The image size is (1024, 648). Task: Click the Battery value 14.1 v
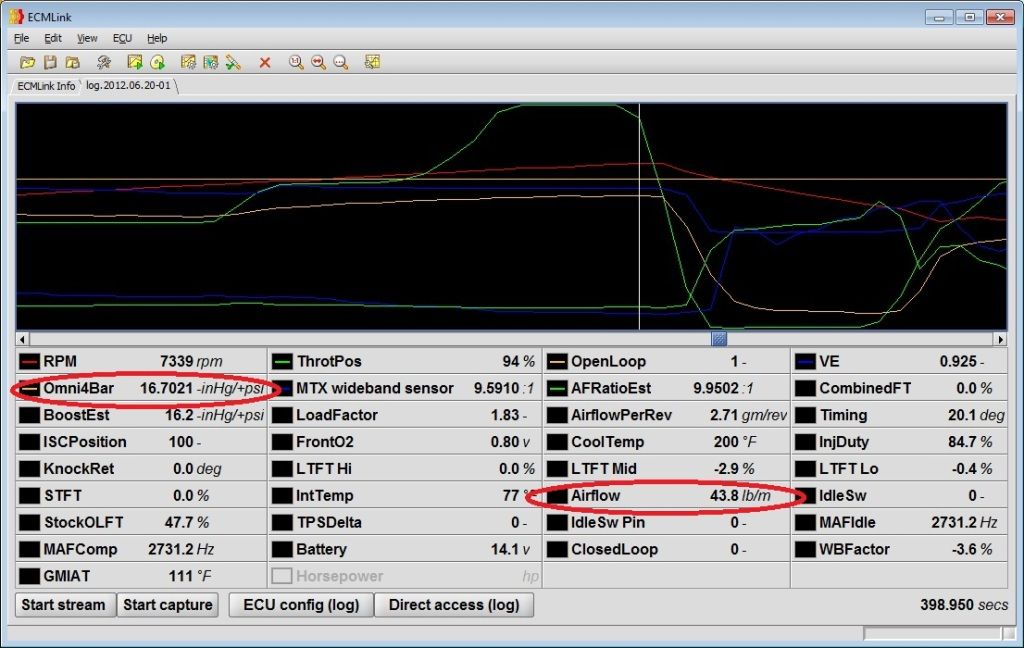point(510,549)
